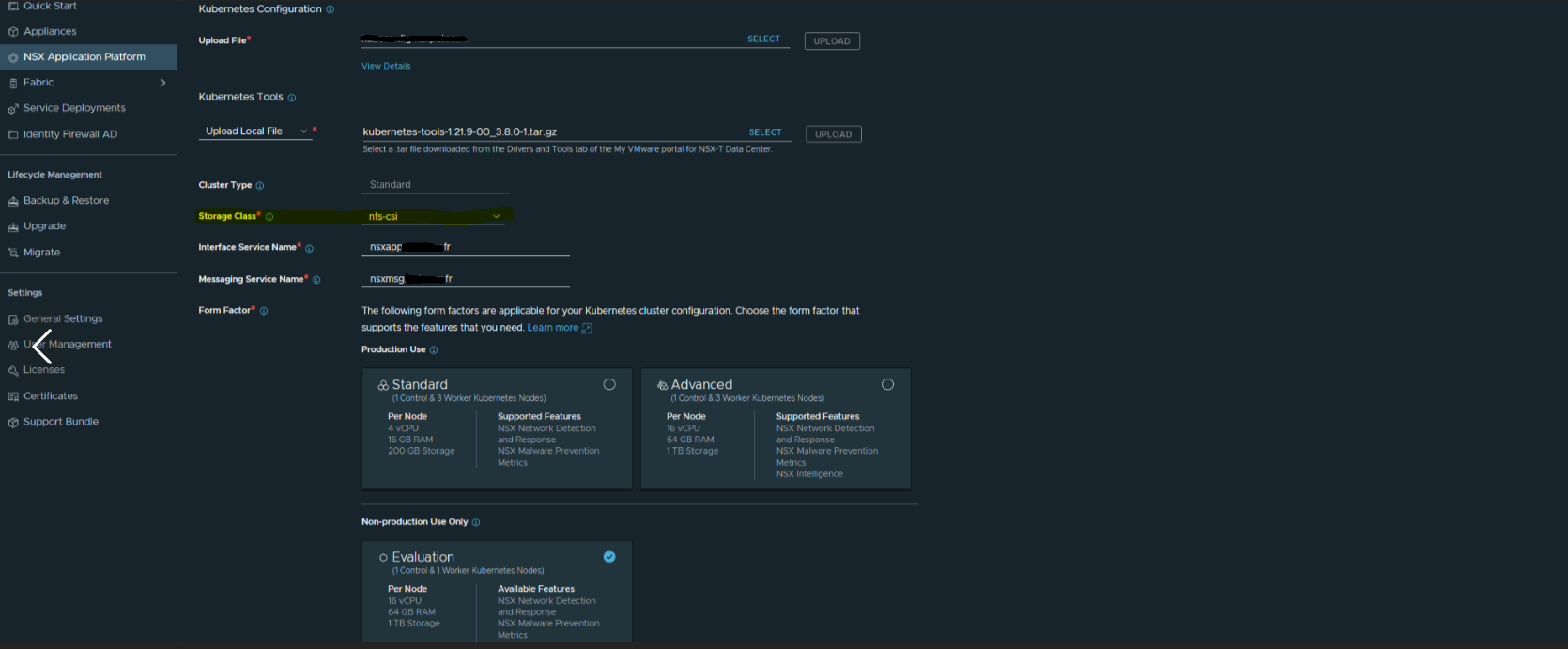
Task: Show info for Cluster Type
Action: point(260,186)
